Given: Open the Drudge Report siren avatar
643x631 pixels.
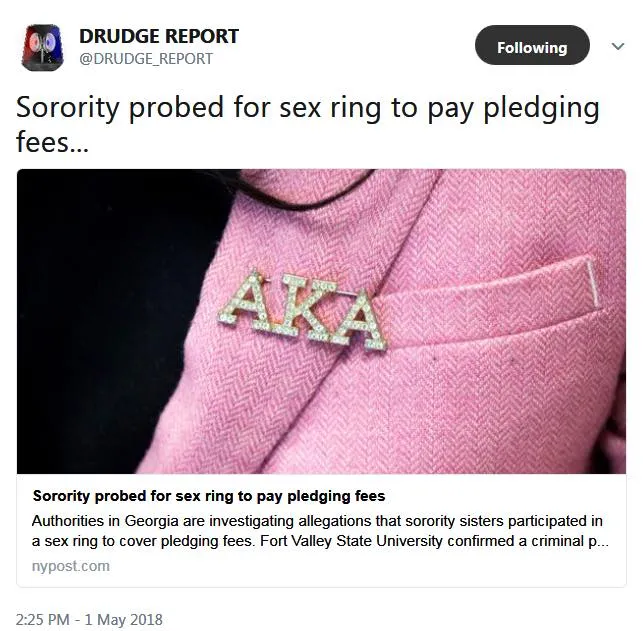Looking at the screenshot, I should coord(43,48).
